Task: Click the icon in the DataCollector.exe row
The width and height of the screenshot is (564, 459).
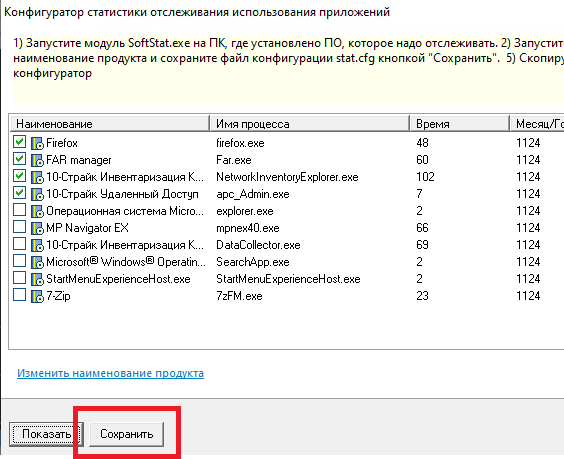Action: (x=37, y=245)
